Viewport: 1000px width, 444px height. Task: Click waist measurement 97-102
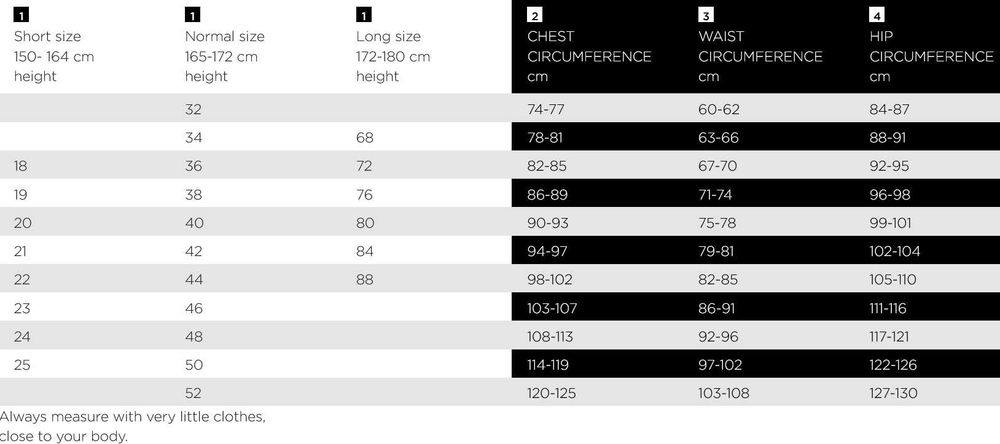[720, 365]
